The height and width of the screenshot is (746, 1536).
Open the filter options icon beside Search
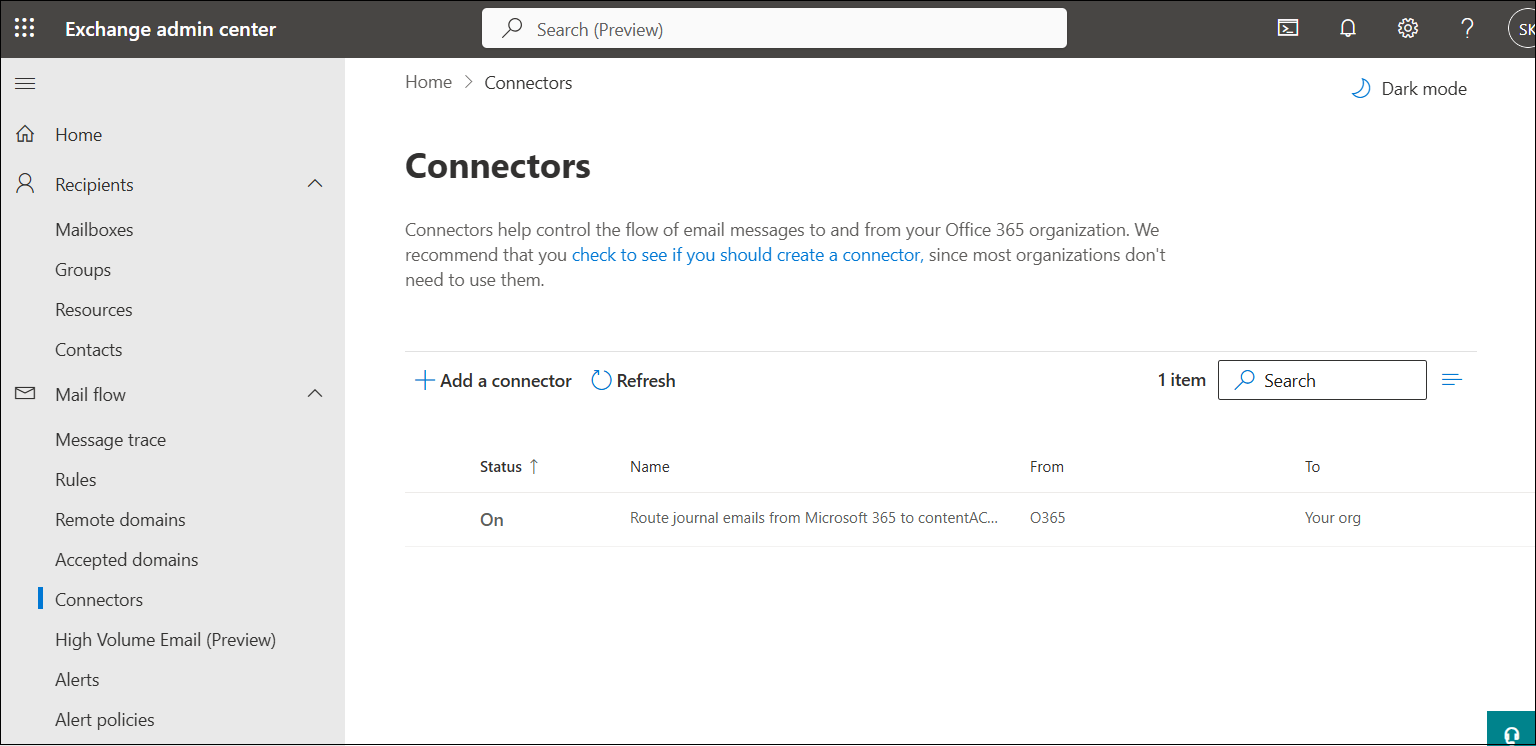click(1452, 380)
